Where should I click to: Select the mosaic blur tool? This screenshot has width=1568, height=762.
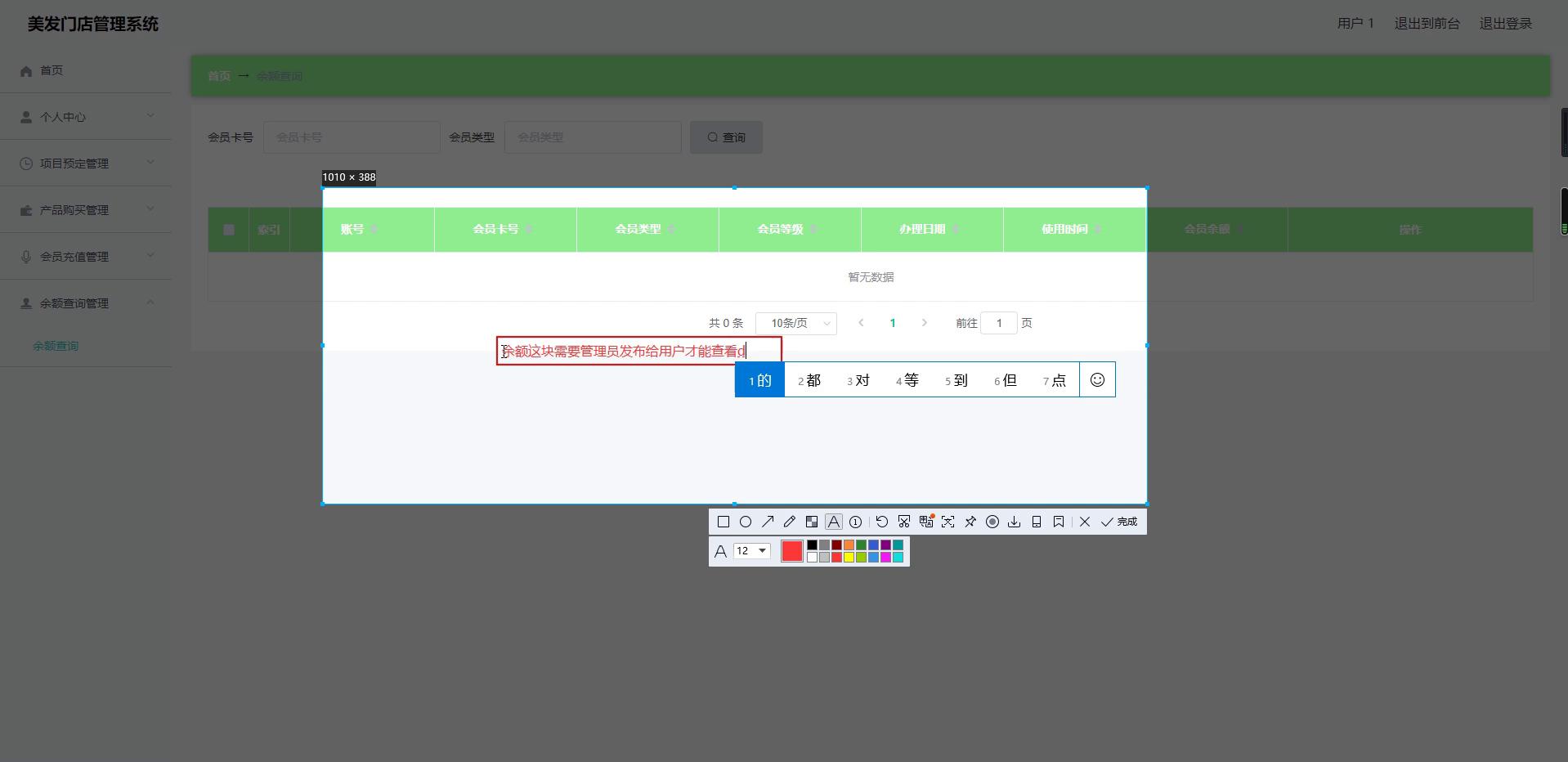click(x=812, y=522)
